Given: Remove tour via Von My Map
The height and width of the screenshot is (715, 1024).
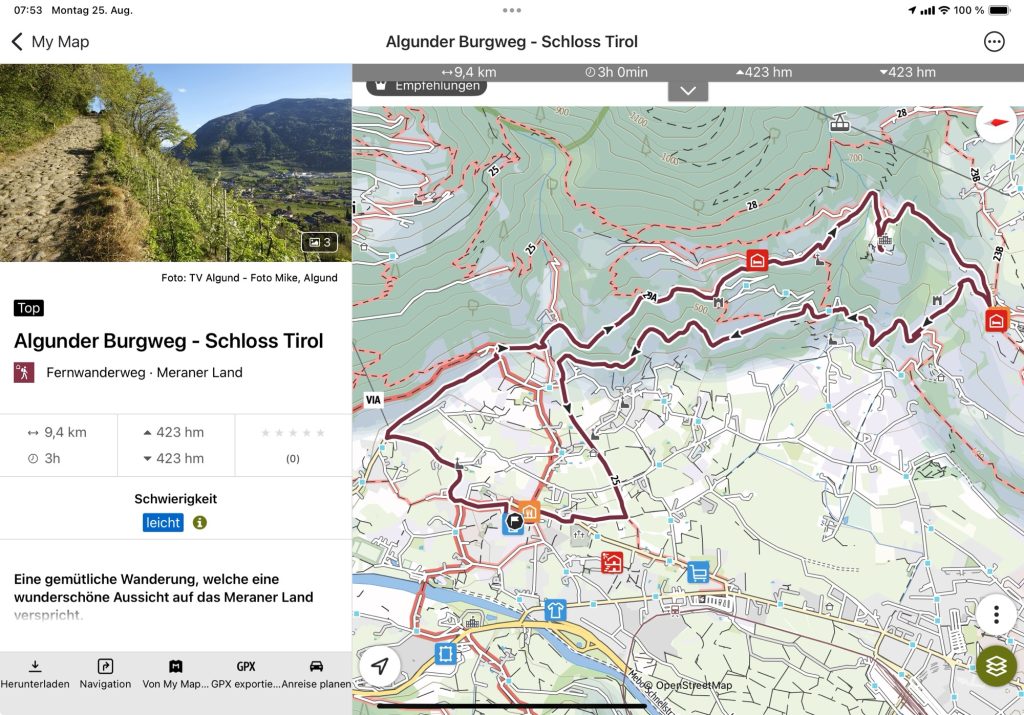Looking at the screenshot, I should point(175,673).
